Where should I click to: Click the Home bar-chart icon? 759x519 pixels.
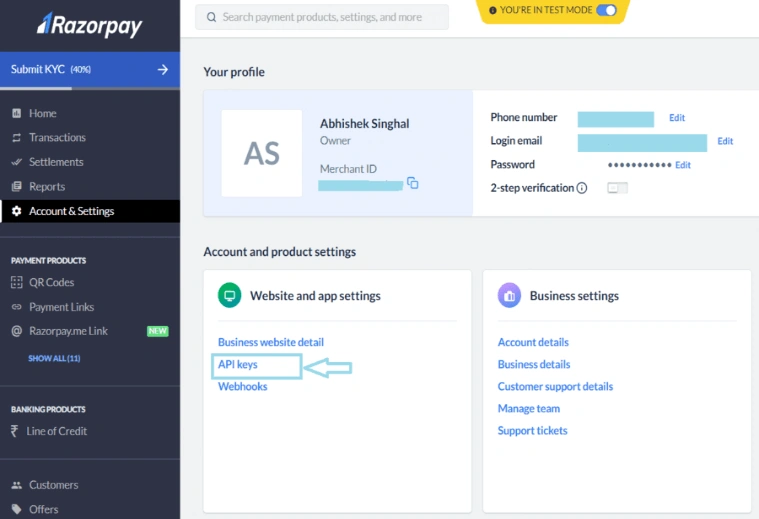(x=16, y=113)
